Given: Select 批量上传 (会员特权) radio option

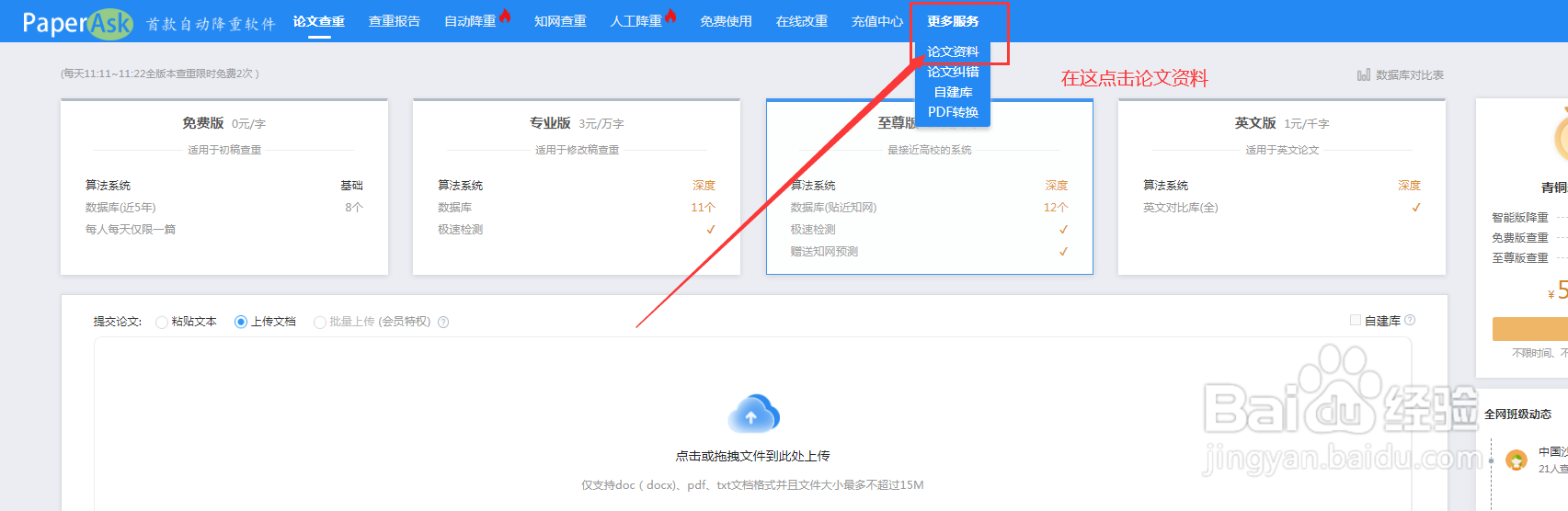Looking at the screenshot, I should (319, 322).
